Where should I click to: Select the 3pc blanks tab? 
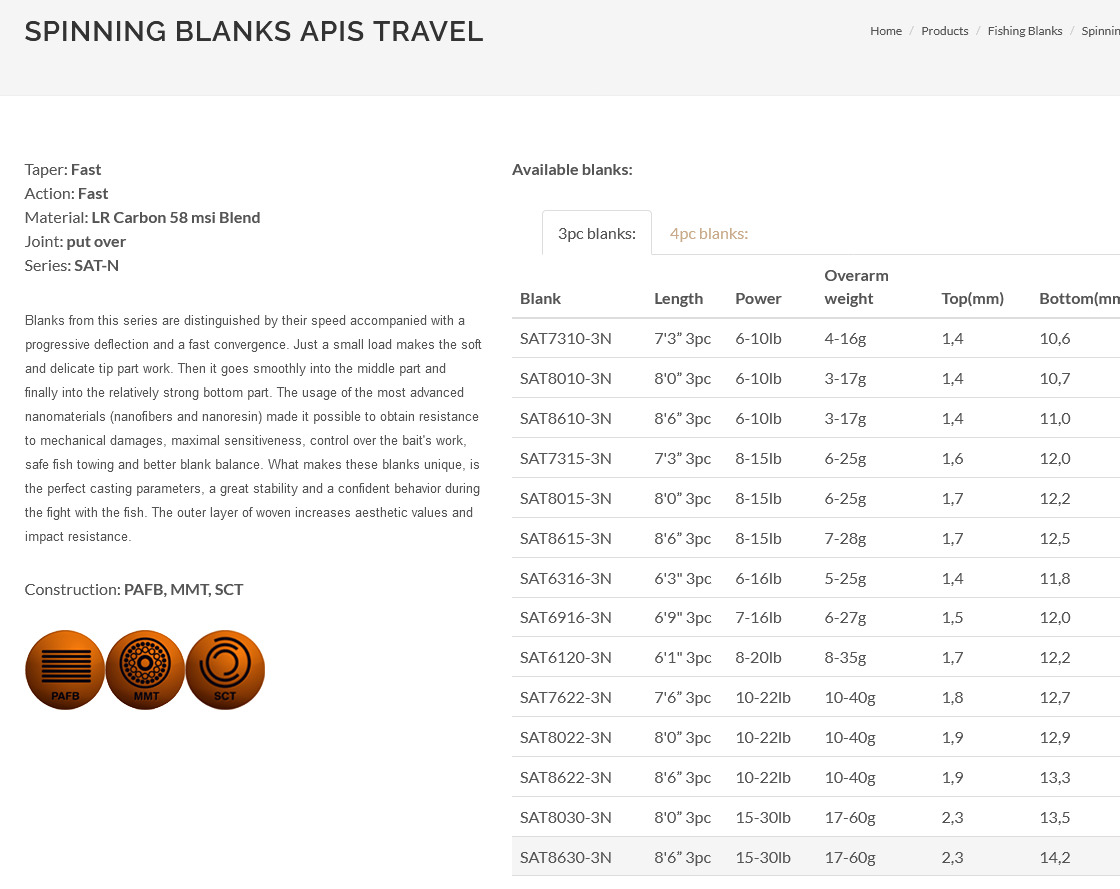coord(597,234)
